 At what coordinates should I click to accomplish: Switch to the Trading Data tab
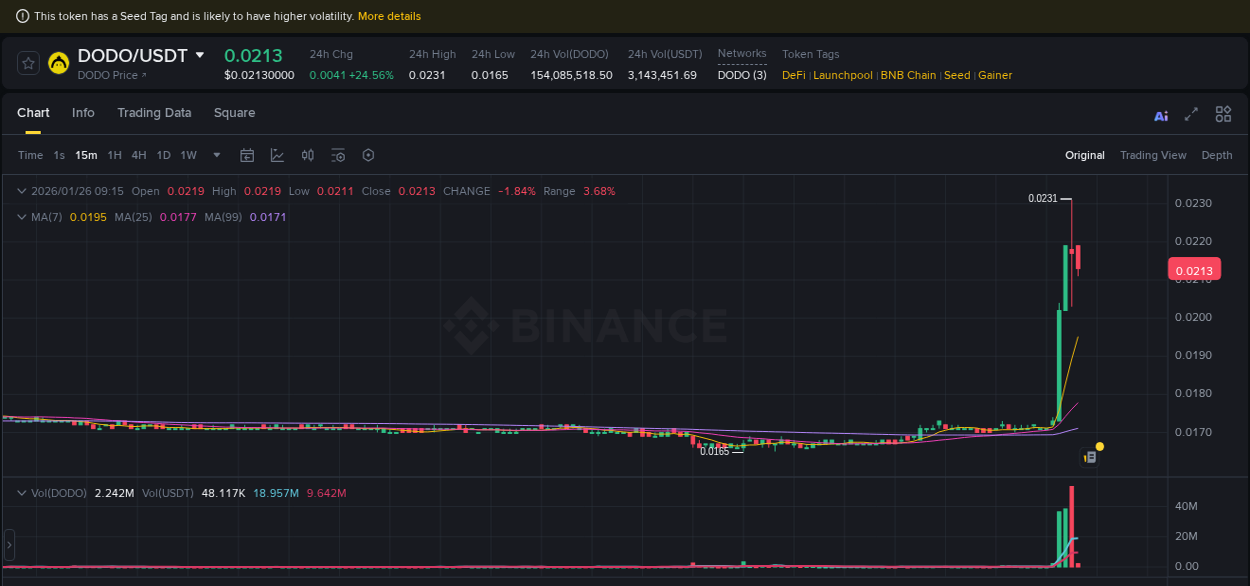click(154, 113)
